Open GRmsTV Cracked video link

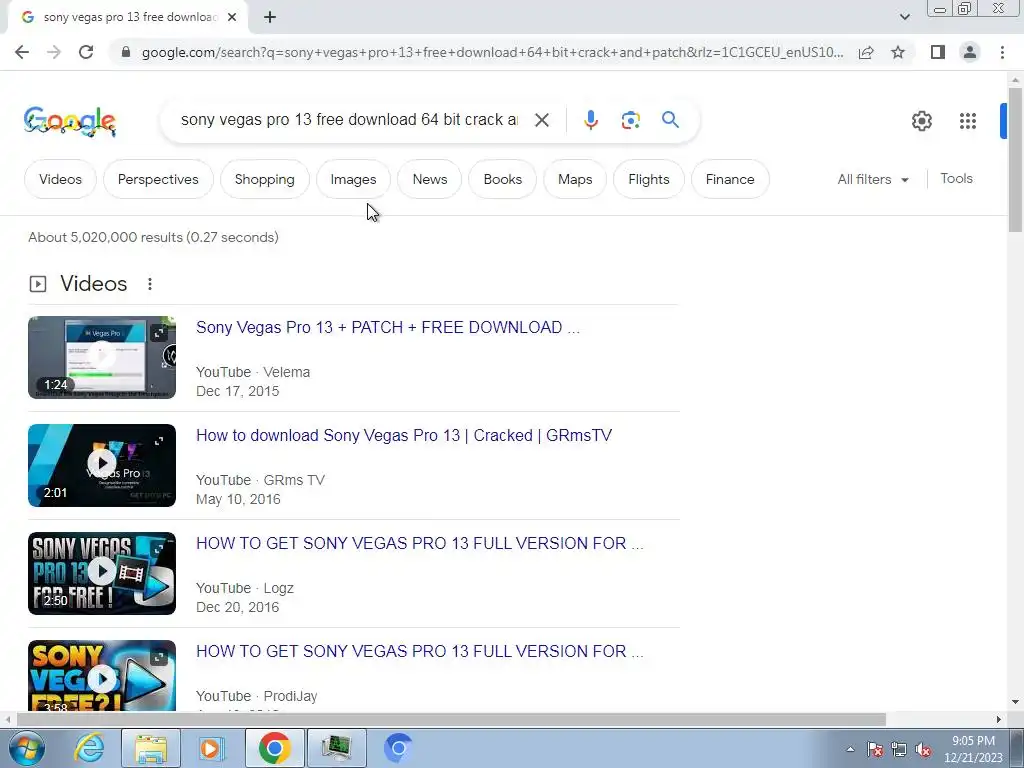[x=404, y=436]
